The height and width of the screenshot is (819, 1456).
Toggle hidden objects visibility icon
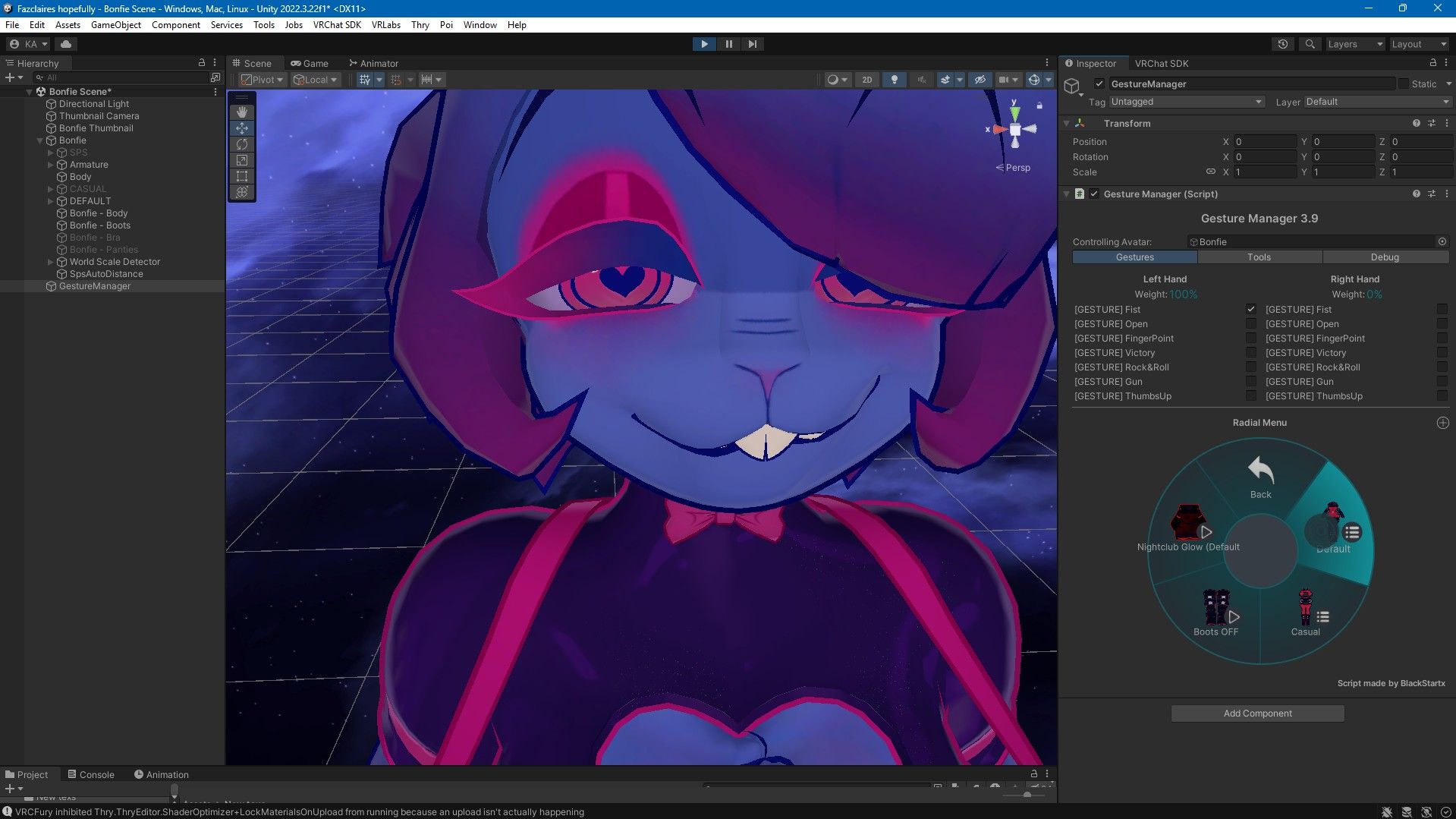[x=980, y=80]
